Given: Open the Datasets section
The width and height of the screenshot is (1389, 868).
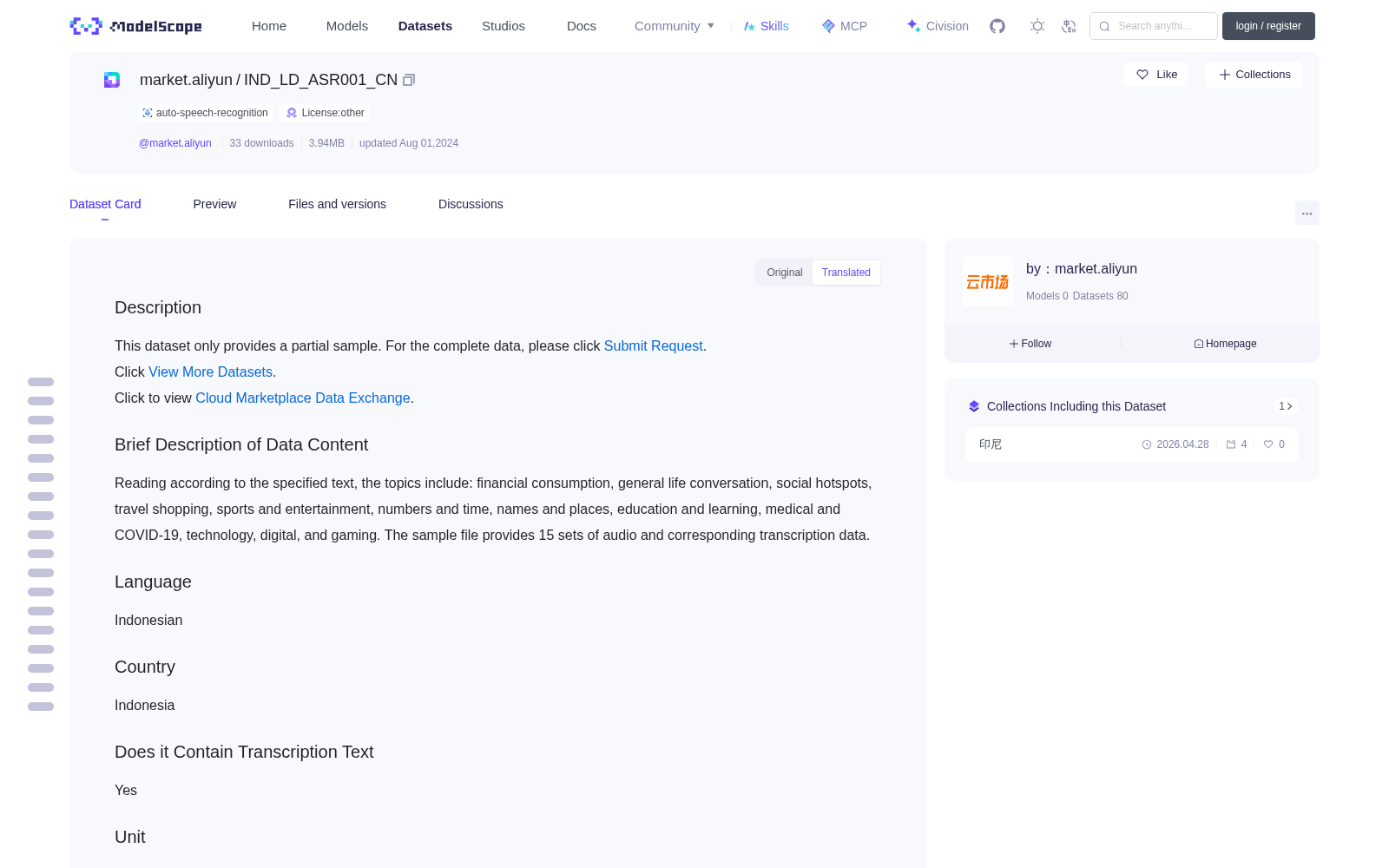Looking at the screenshot, I should click(425, 26).
